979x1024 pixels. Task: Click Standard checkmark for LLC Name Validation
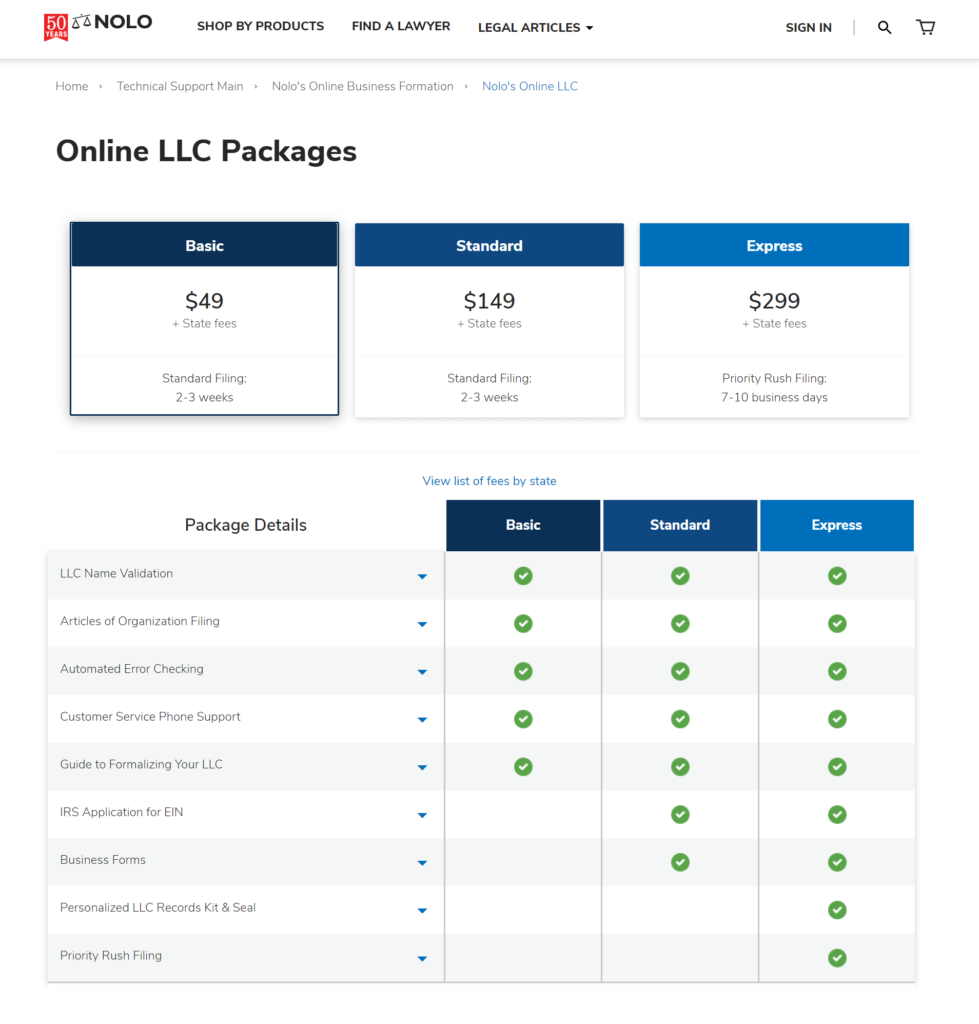click(680, 575)
